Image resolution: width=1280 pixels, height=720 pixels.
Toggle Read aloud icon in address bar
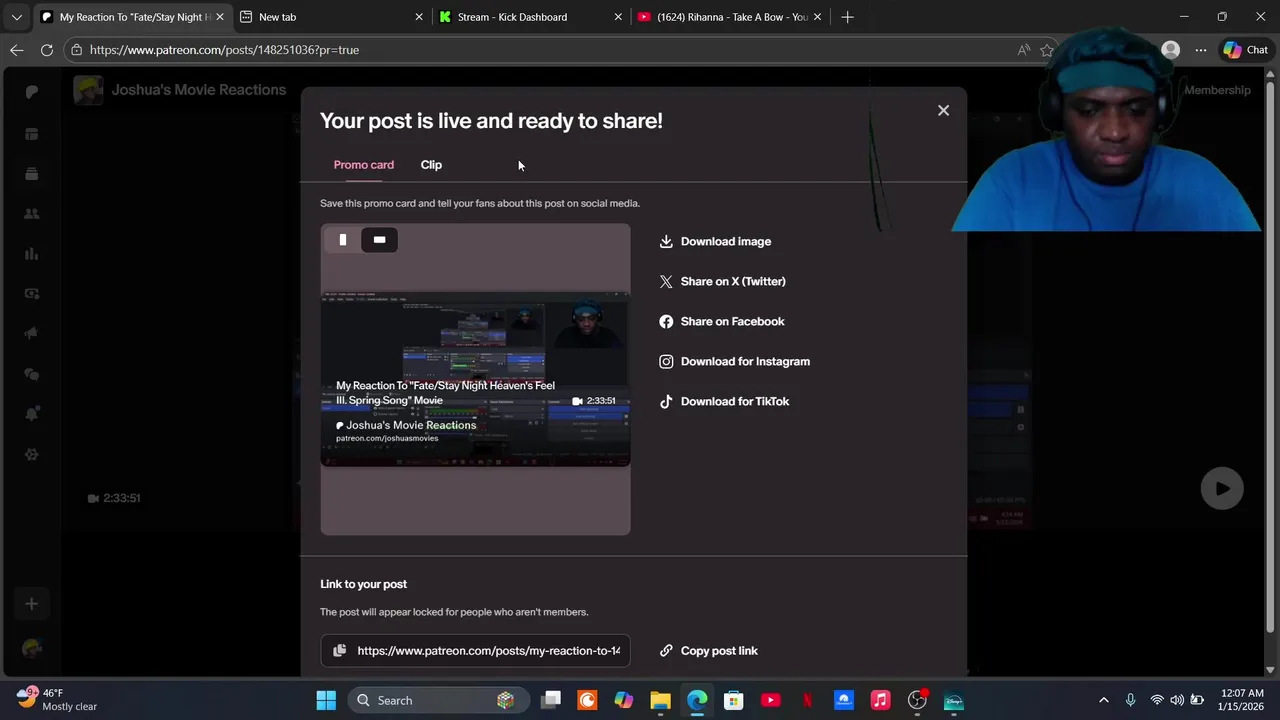click(1023, 49)
